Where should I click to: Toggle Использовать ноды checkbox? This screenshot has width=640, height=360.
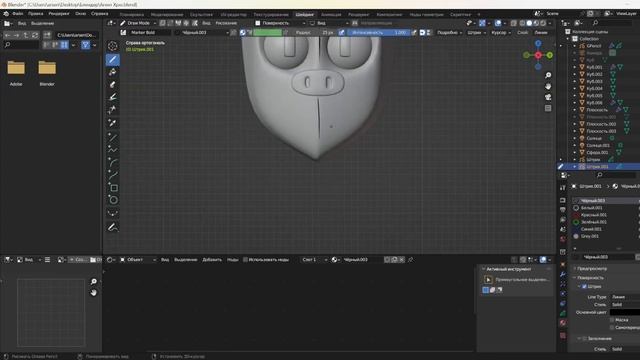pyautogui.click(x=245, y=260)
